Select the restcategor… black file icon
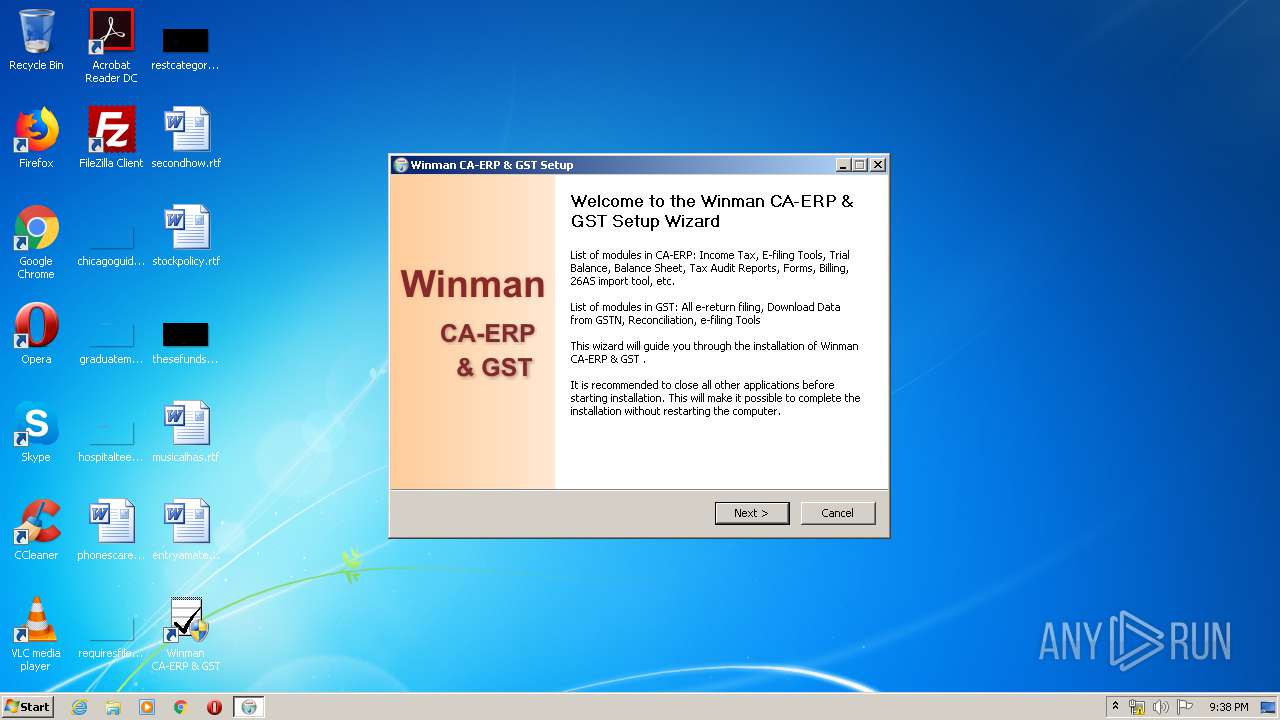This screenshot has width=1280, height=720. (x=185, y=47)
